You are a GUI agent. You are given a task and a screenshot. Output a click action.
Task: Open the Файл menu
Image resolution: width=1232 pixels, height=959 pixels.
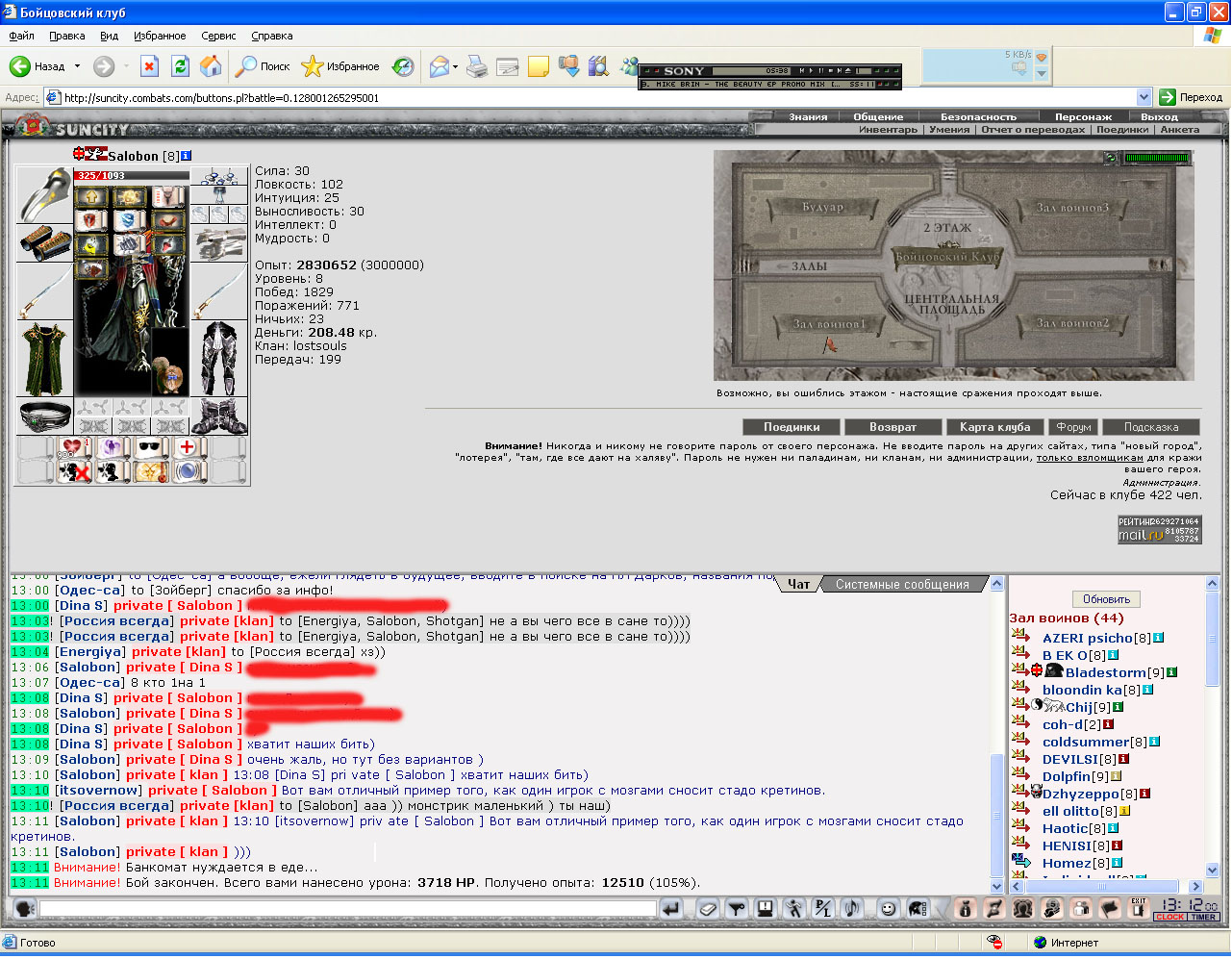(x=21, y=36)
